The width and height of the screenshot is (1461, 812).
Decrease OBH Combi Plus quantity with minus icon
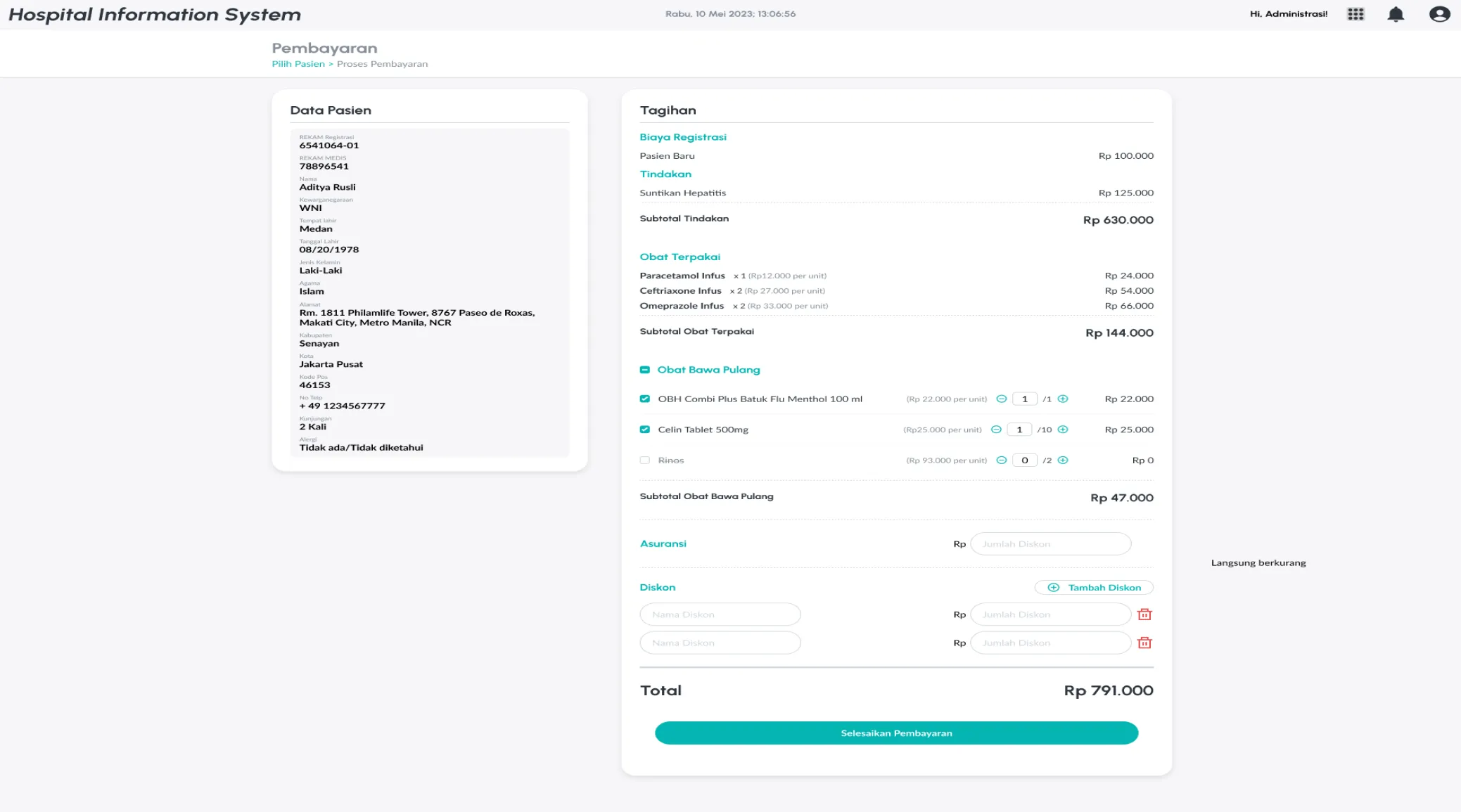[1002, 399]
